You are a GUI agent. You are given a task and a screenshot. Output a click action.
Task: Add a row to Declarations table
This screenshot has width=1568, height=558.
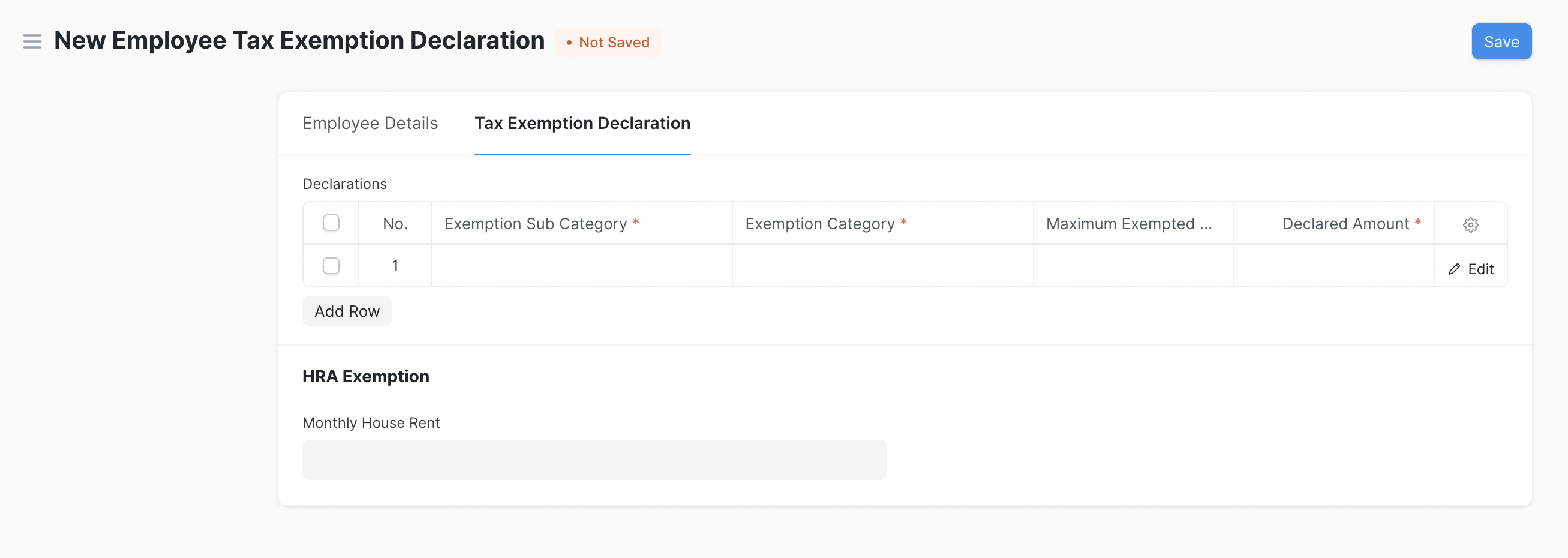click(x=346, y=311)
